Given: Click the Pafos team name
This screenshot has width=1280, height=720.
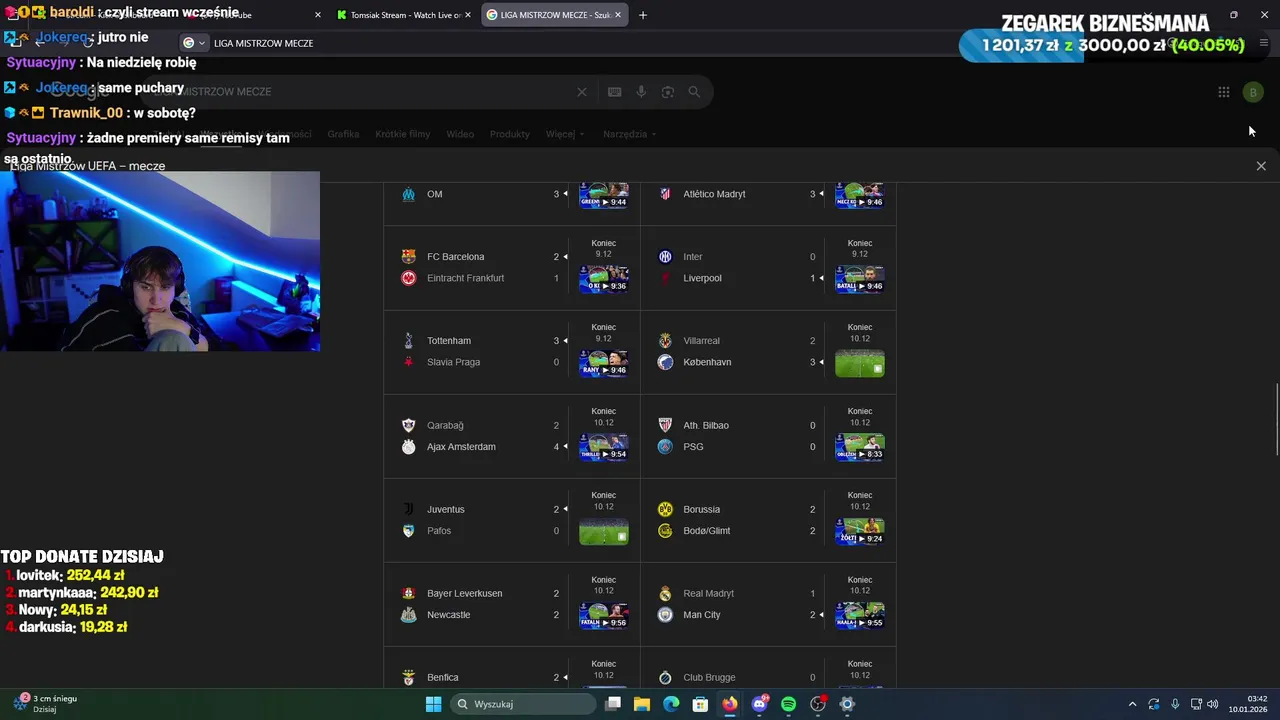Looking at the screenshot, I should pyautogui.click(x=439, y=531).
